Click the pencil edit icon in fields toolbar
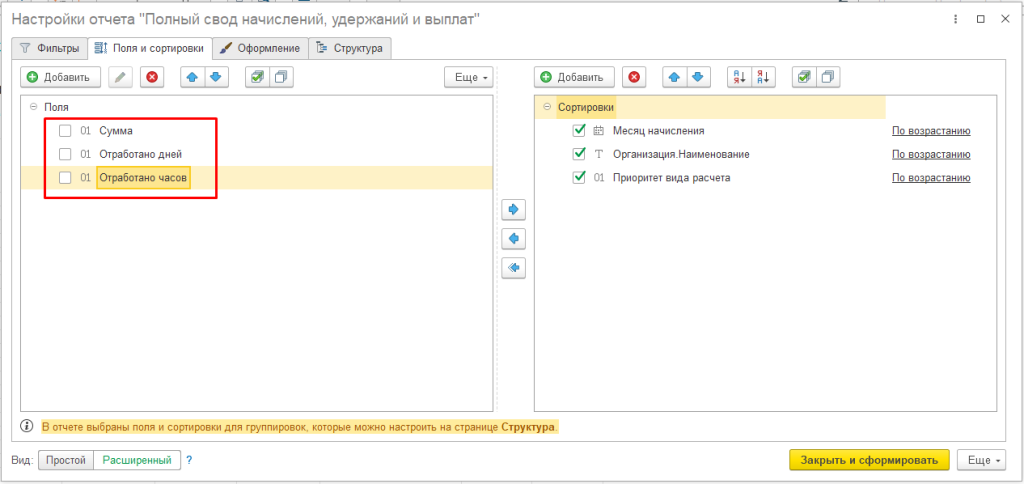Screen dimensions: 1024x484 (x=121, y=77)
